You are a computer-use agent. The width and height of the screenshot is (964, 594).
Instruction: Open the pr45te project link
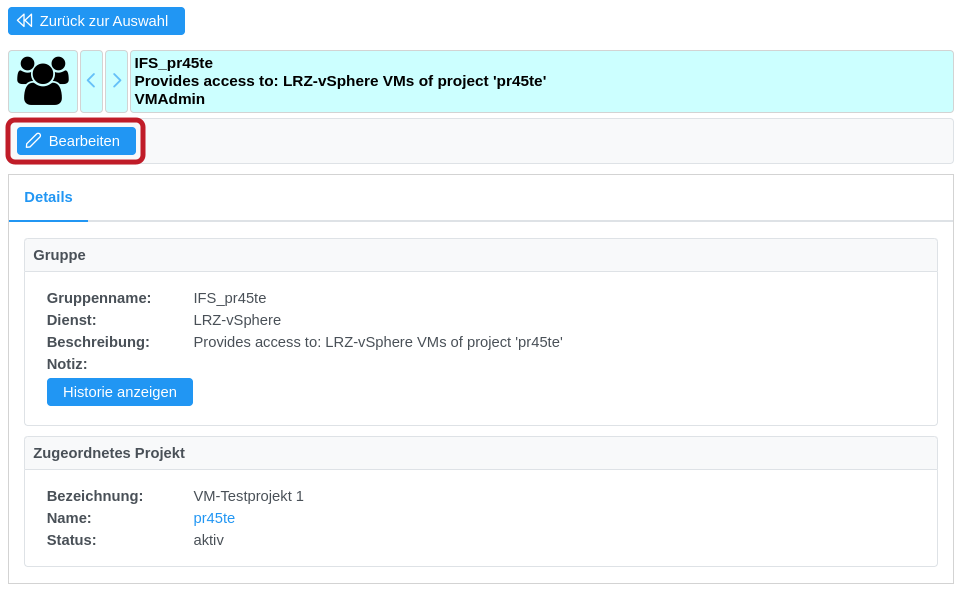pos(214,518)
